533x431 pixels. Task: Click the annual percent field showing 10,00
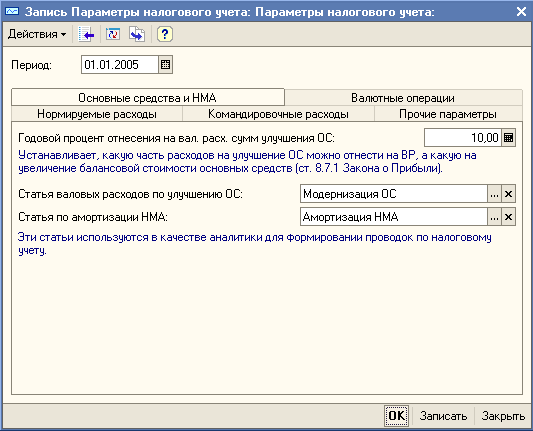click(x=463, y=138)
